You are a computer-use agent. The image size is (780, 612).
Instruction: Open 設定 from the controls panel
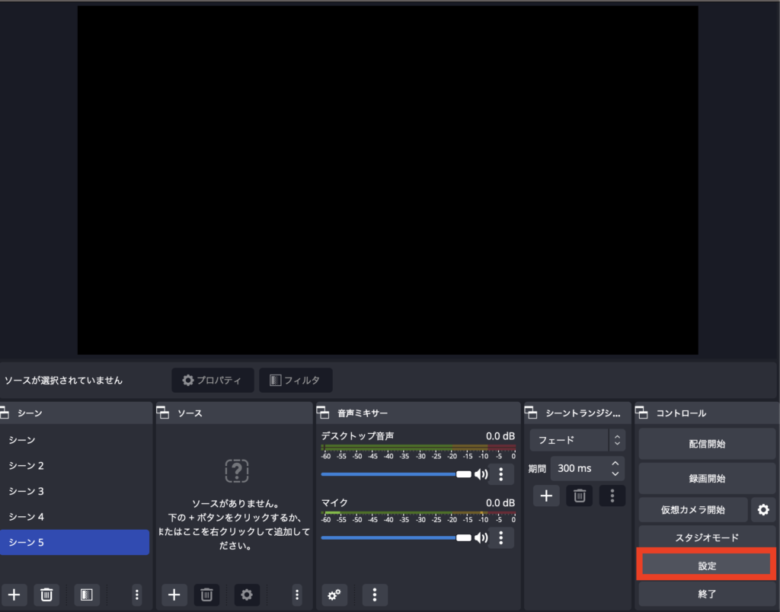706,566
